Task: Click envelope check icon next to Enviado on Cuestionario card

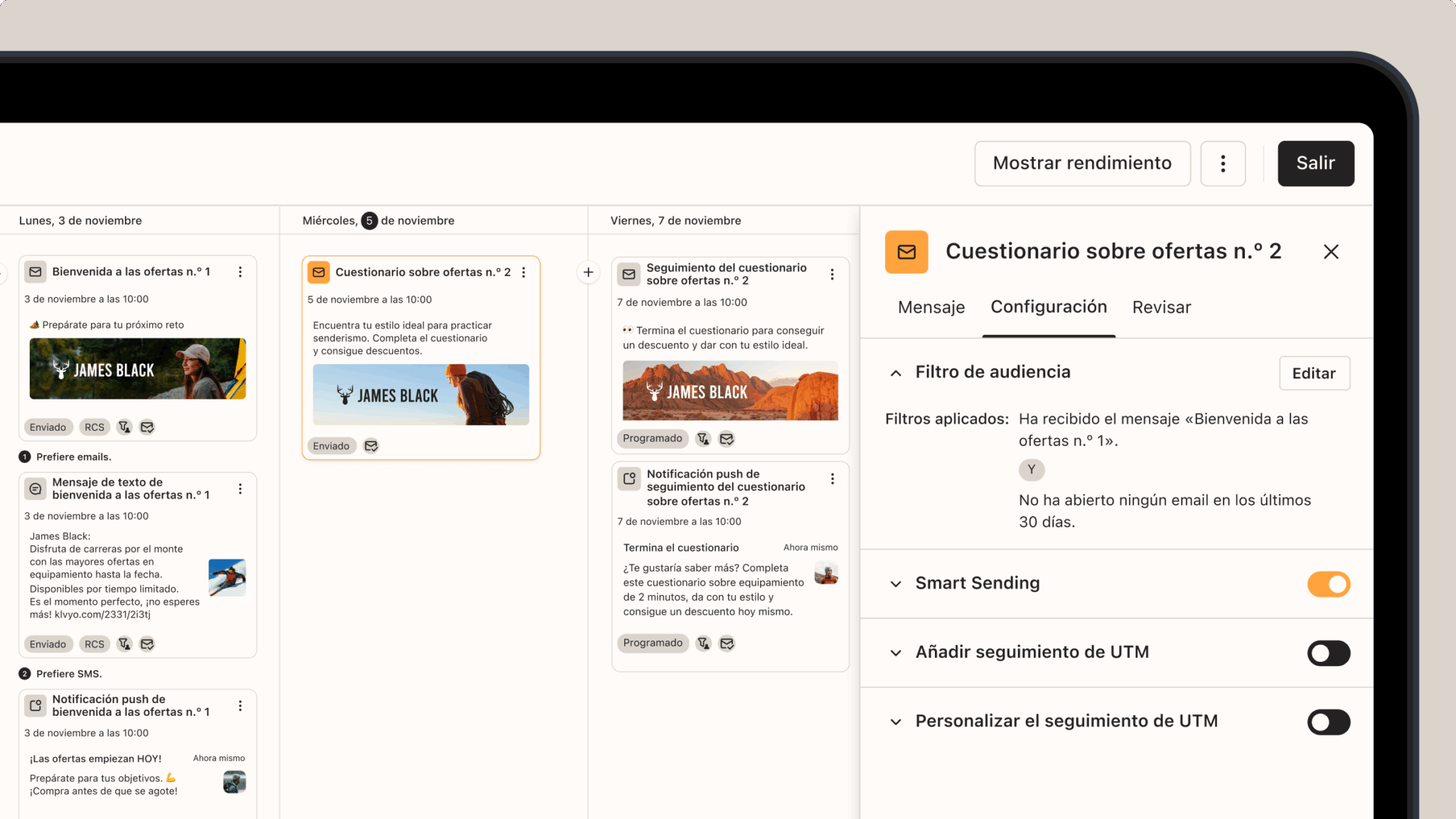Action: click(x=371, y=446)
